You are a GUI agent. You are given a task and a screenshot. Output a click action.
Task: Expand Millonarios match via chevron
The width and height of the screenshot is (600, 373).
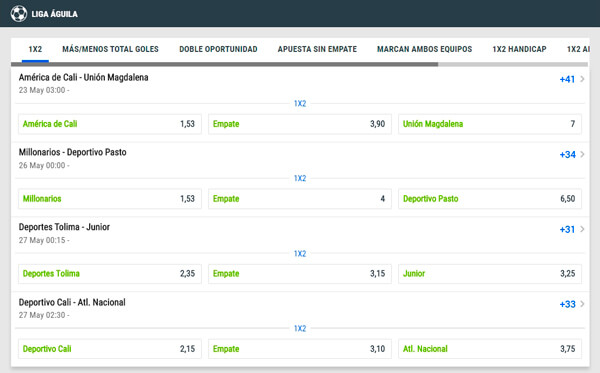point(582,154)
